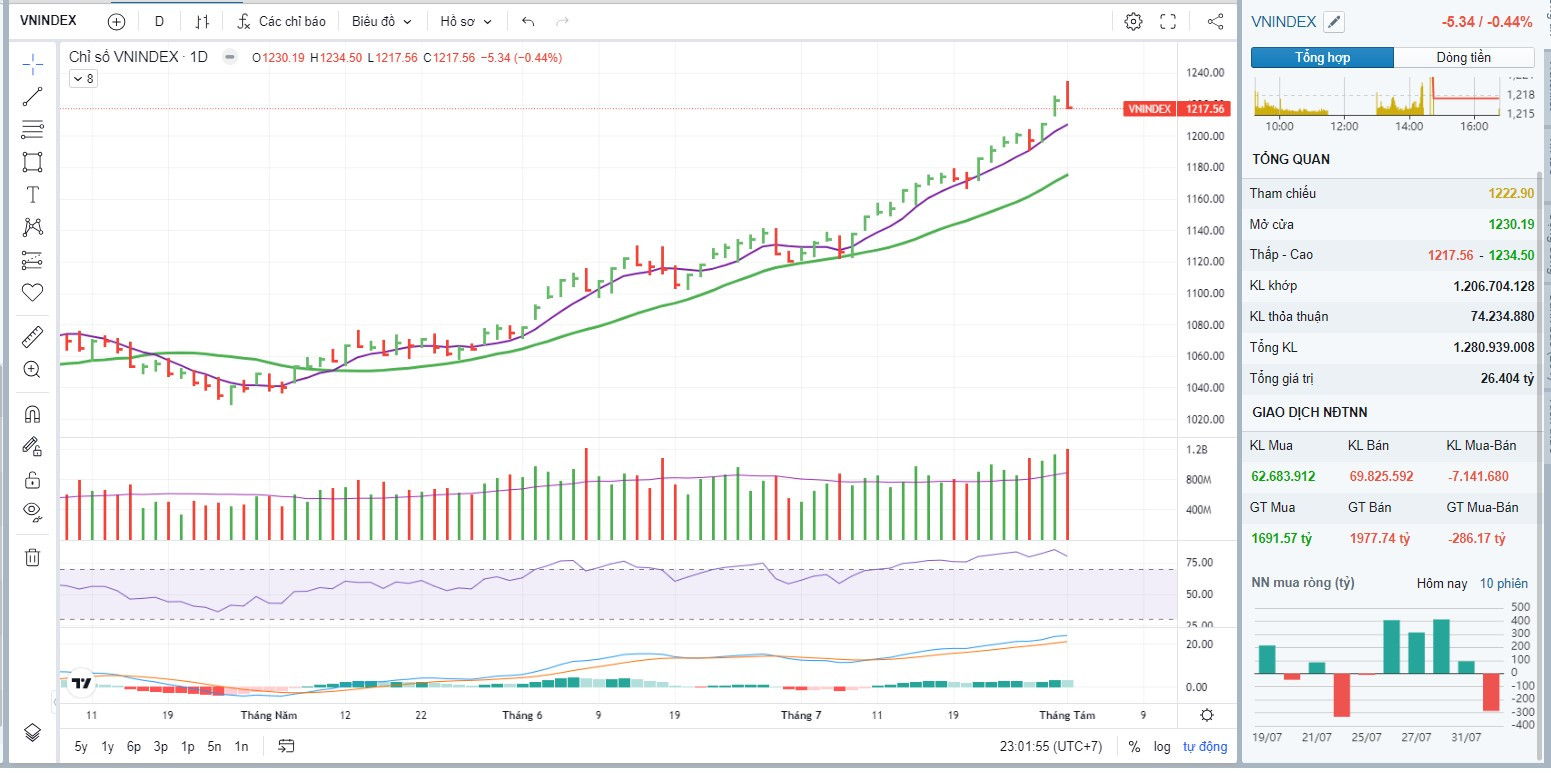The height and width of the screenshot is (773, 1551).
Task: Edit VNINDEX with the pencil icon
Action: [1334, 22]
